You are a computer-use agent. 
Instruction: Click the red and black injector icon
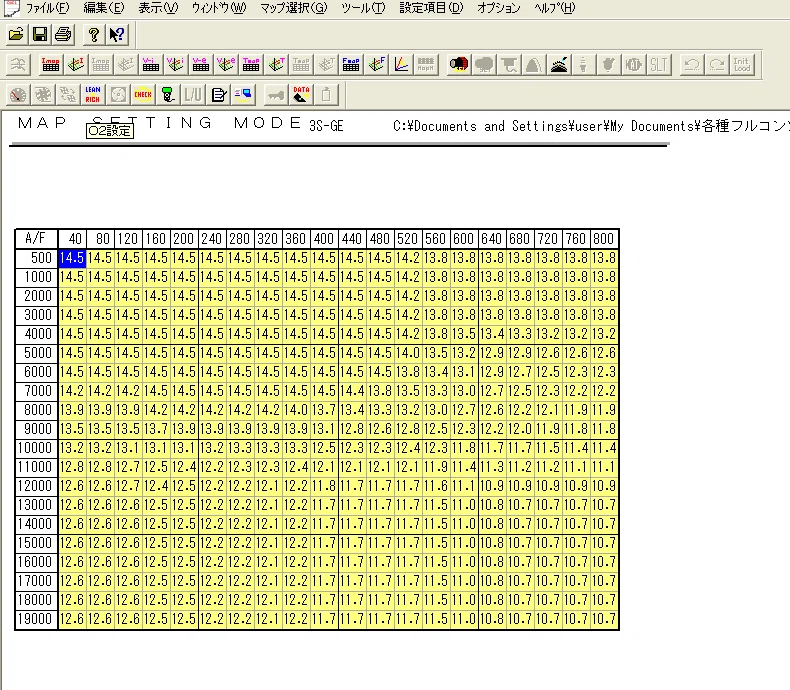(458, 64)
